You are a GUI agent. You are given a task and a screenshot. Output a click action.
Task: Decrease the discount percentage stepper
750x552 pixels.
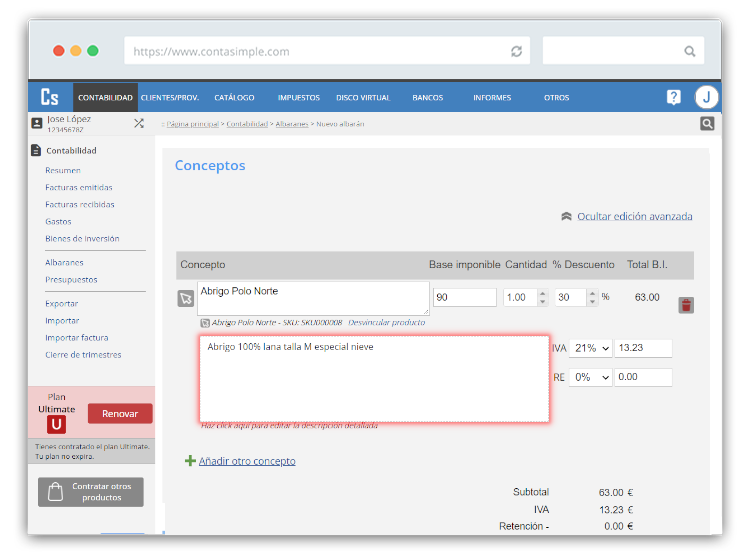point(593,302)
